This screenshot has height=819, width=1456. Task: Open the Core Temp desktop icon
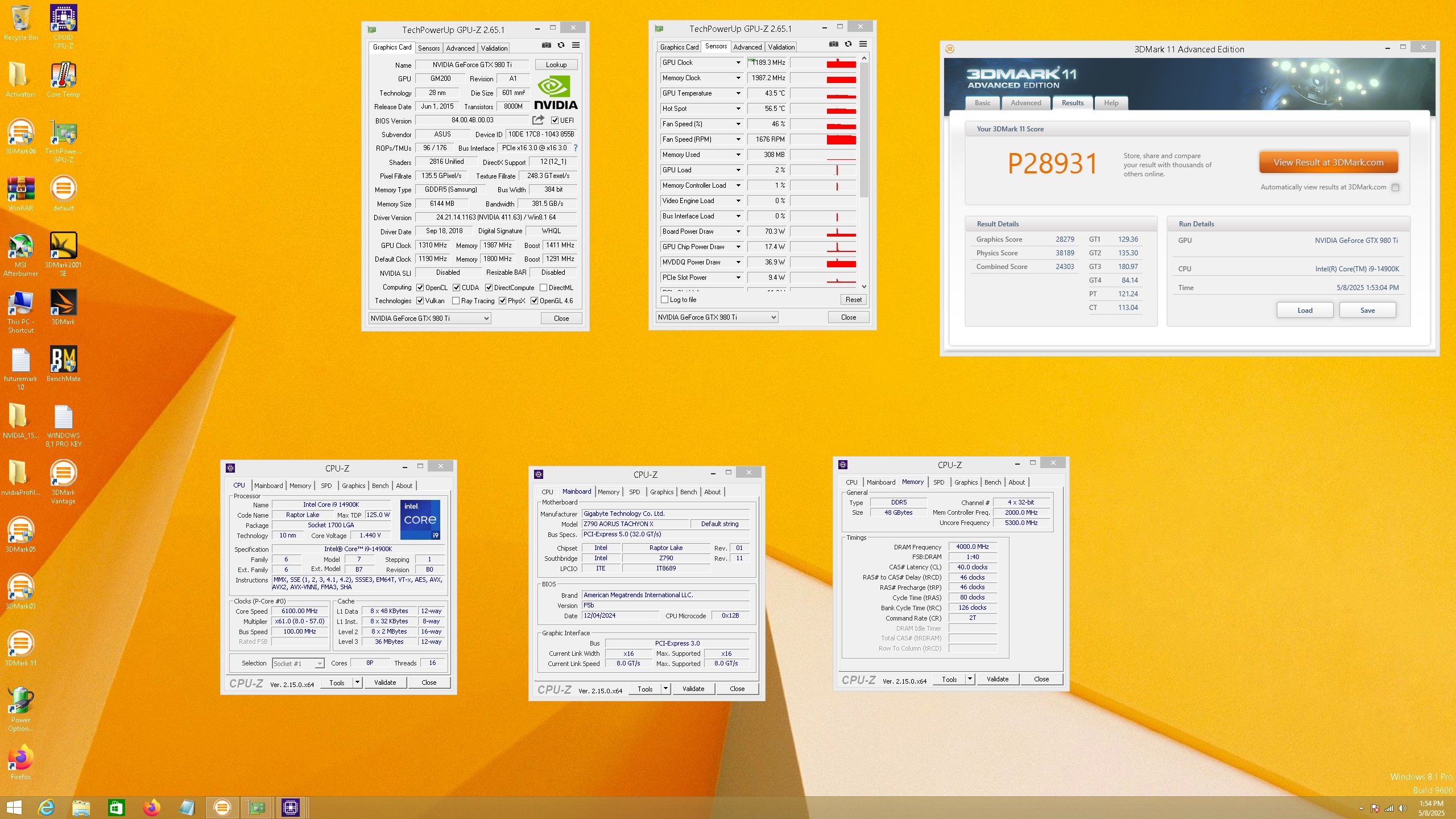pos(63,80)
